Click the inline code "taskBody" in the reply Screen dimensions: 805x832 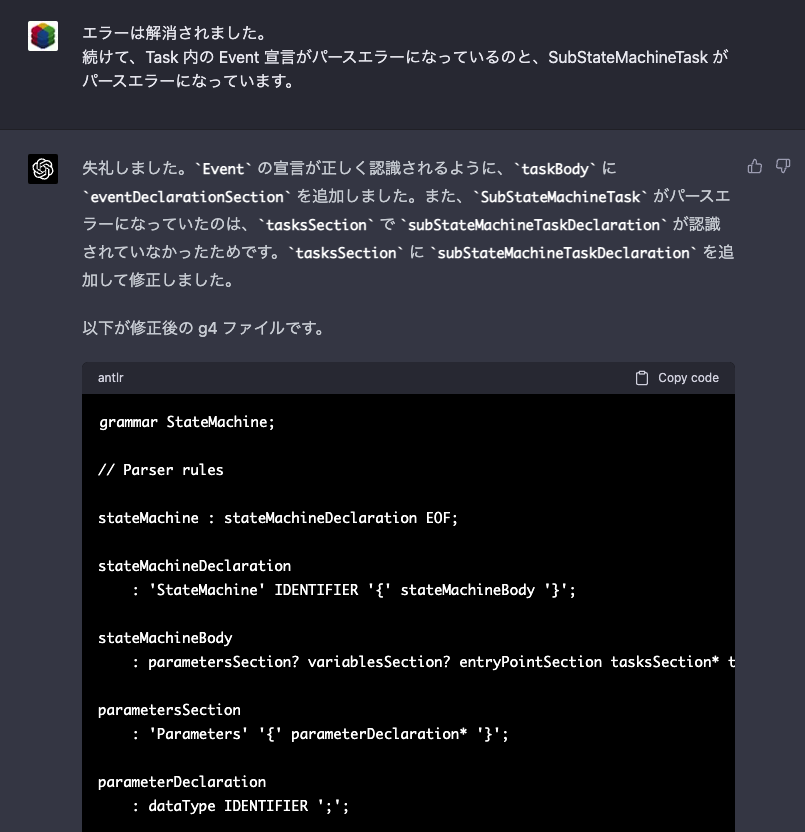coord(555,169)
